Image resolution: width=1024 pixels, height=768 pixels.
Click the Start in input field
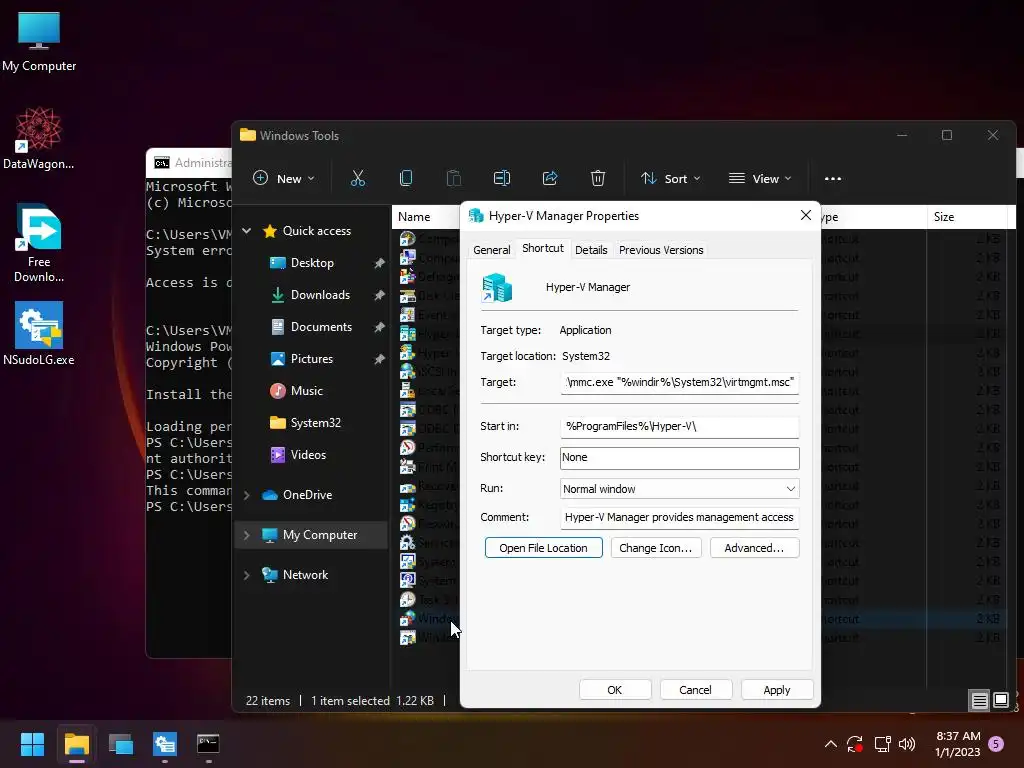pos(679,426)
